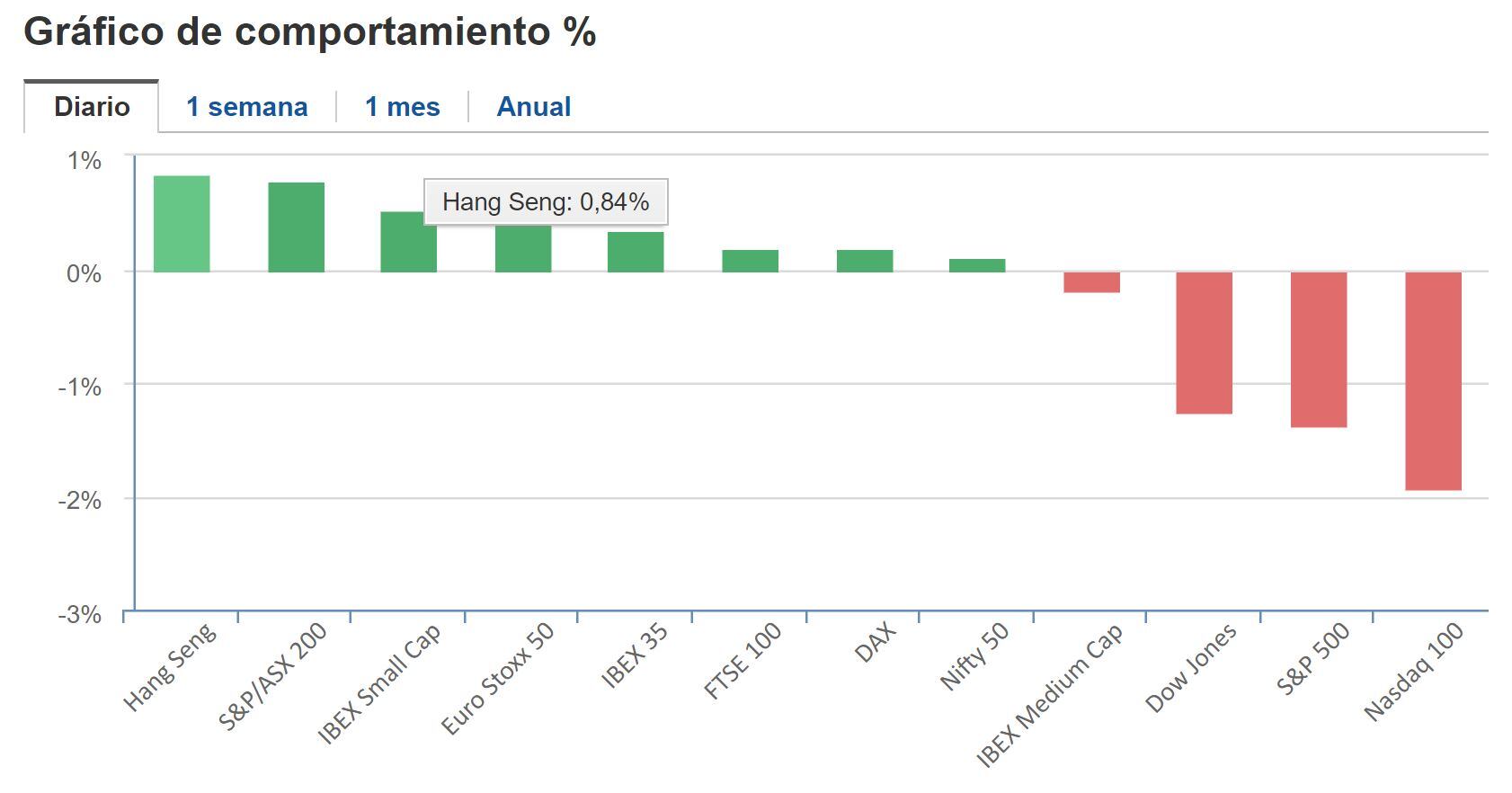The image size is (1512, 793).
Task: Select the Nasdaq 100 red bar
Action: pos(1434,381)
